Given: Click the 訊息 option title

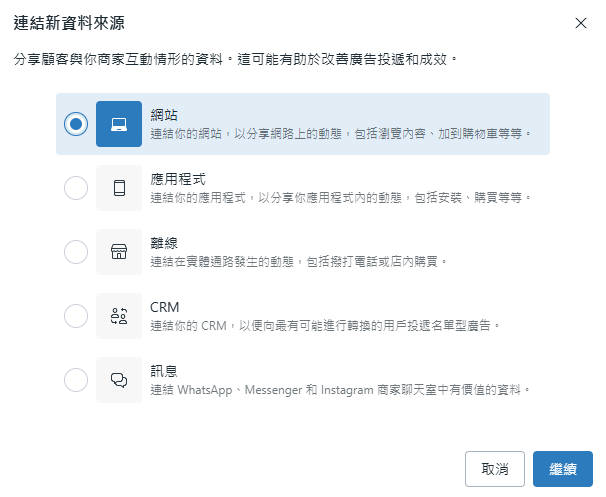Looking at the screenshot, I should [x=164, y=371].
